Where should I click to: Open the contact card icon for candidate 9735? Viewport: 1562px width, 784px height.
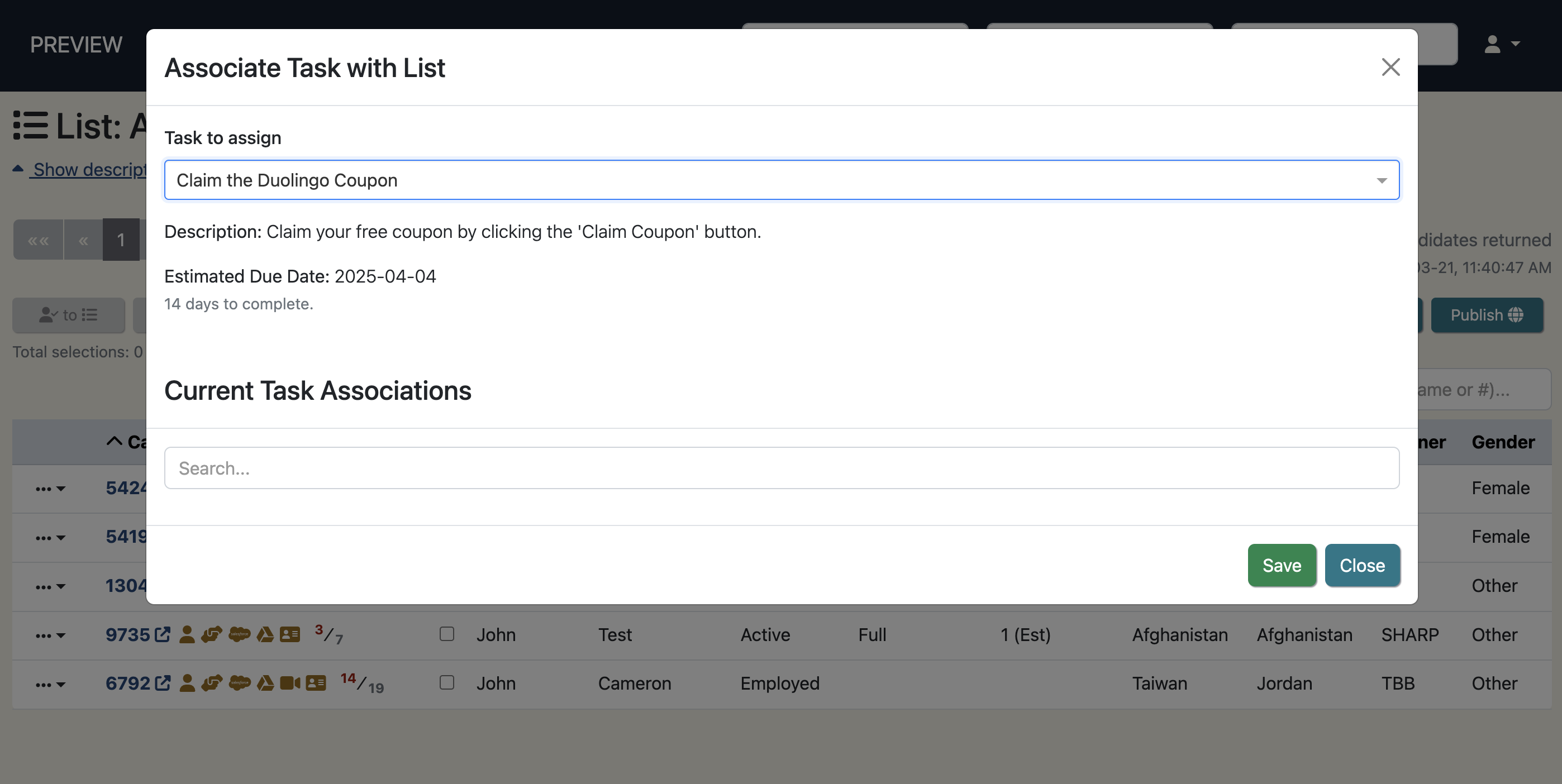coord(290,634)
